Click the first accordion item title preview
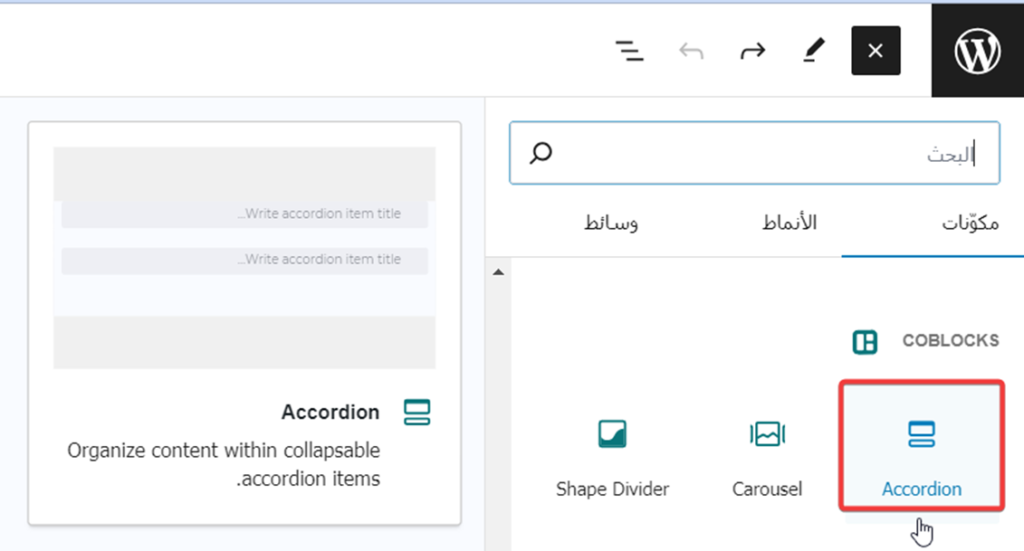The height and width of the screenshot is (551, 1024). click(245, 214)
